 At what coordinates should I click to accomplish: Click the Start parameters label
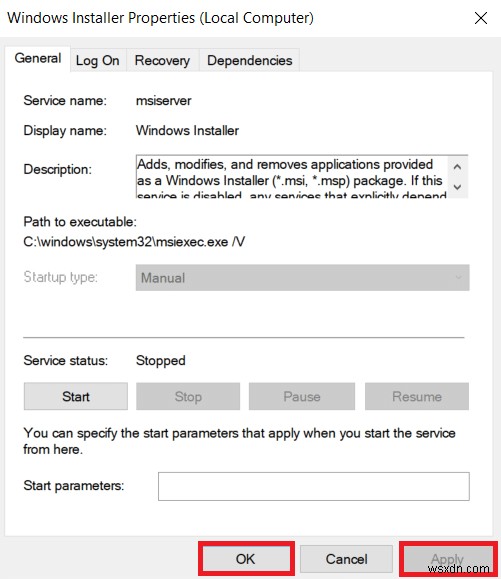click(74, 486)
